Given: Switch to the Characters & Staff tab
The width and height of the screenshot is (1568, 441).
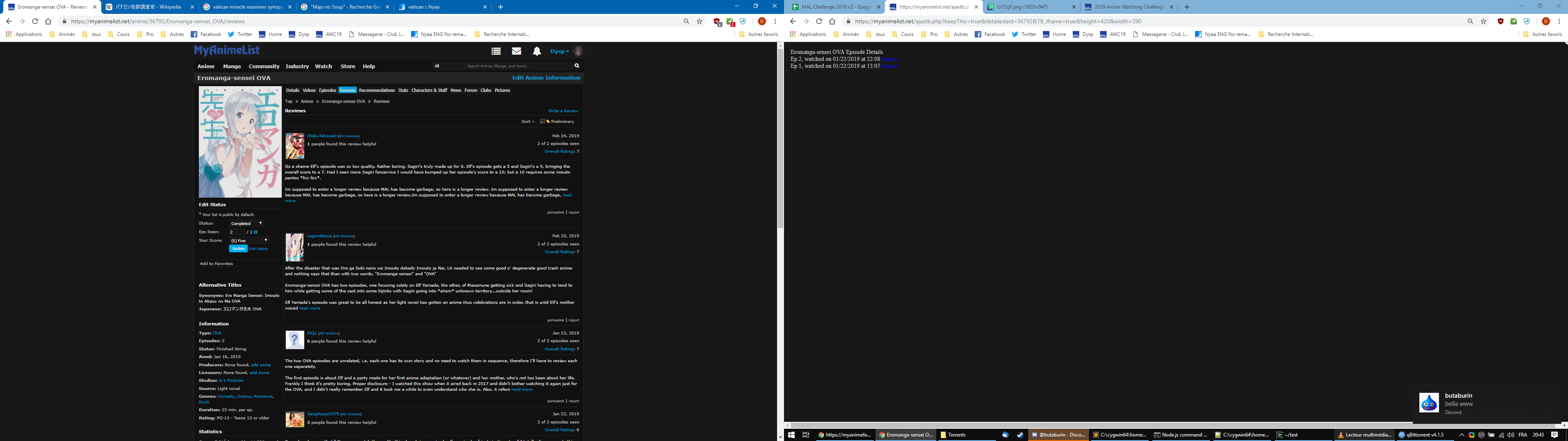Looking at the screenshot, I should coord(429,91).
